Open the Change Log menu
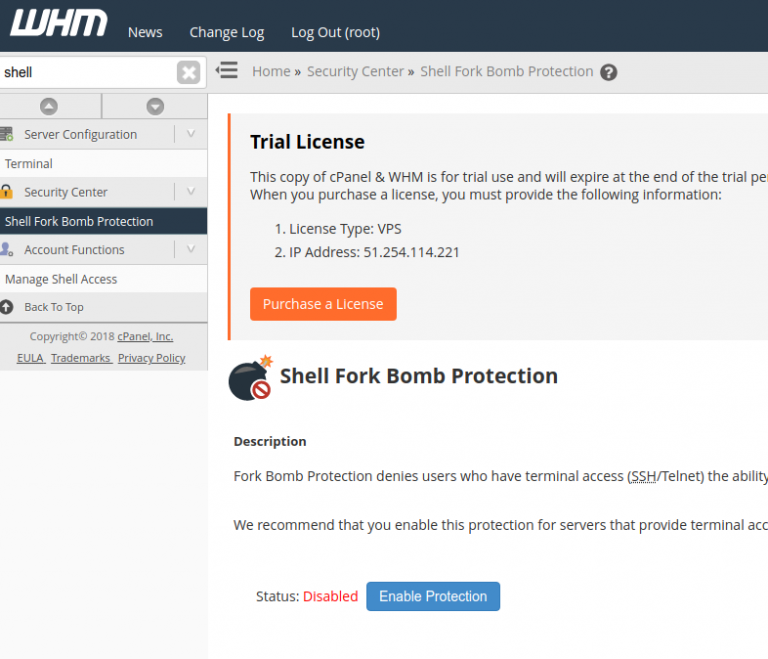This screenshot has width=768, height=659. click(227, 32)
